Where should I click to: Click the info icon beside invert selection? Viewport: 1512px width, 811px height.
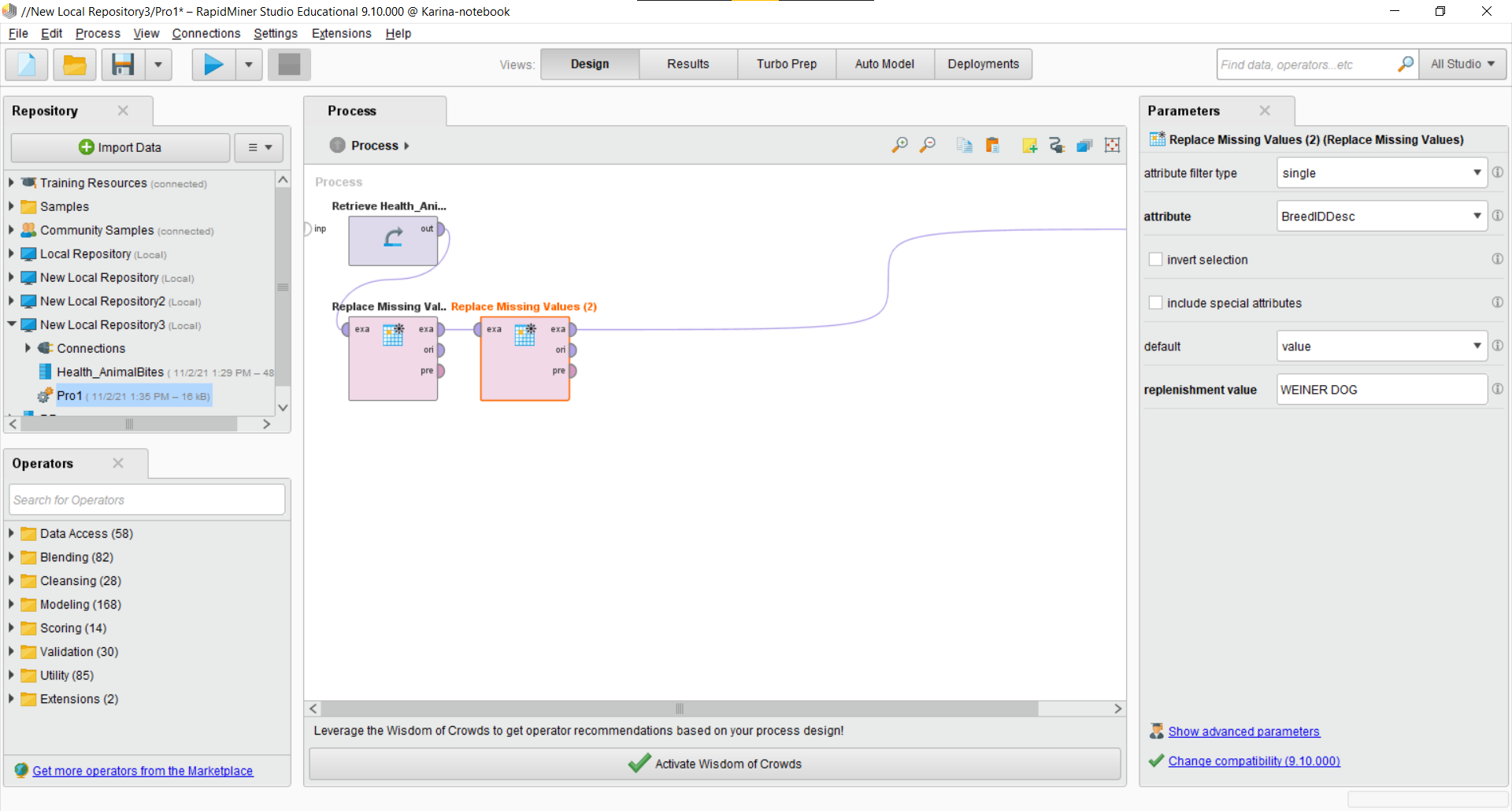coord(1497,259)
